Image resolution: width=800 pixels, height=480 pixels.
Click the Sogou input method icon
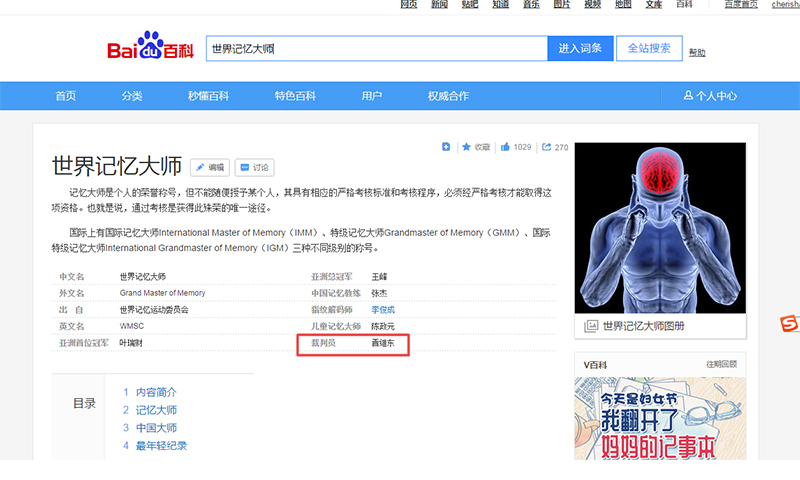[x=789, y=323]
